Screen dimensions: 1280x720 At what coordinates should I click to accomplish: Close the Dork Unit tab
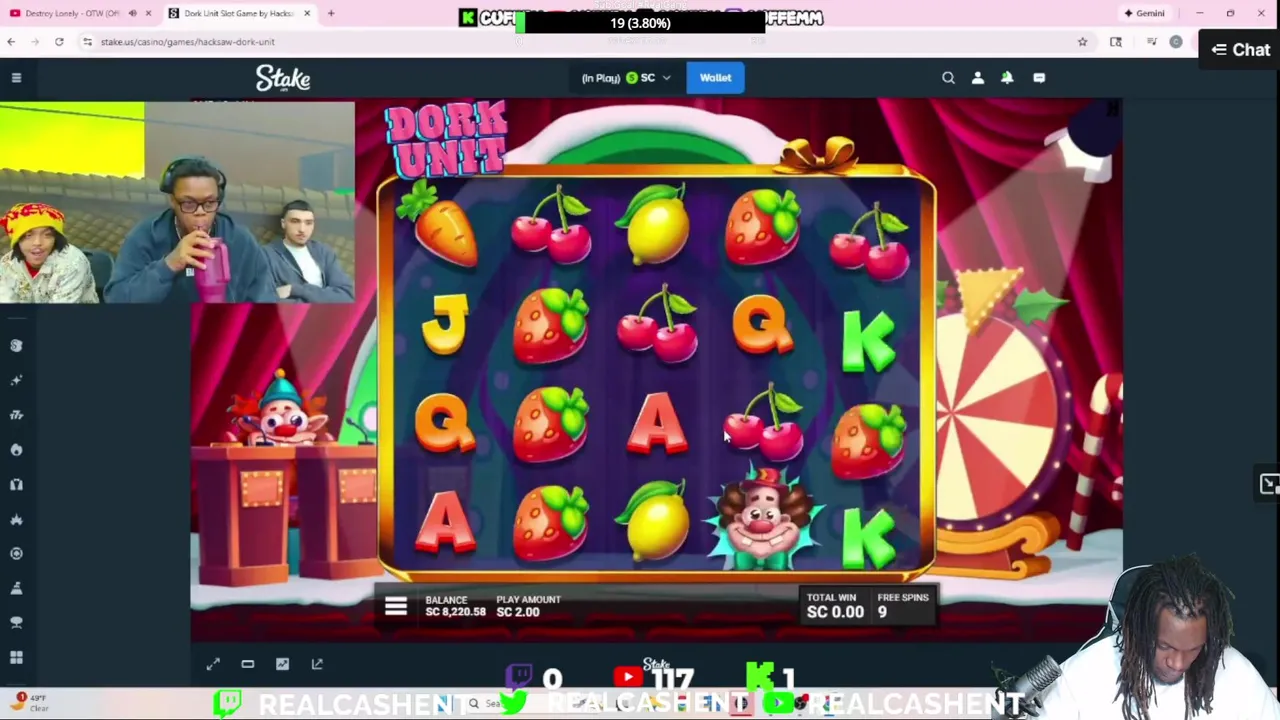coord(307,14)
